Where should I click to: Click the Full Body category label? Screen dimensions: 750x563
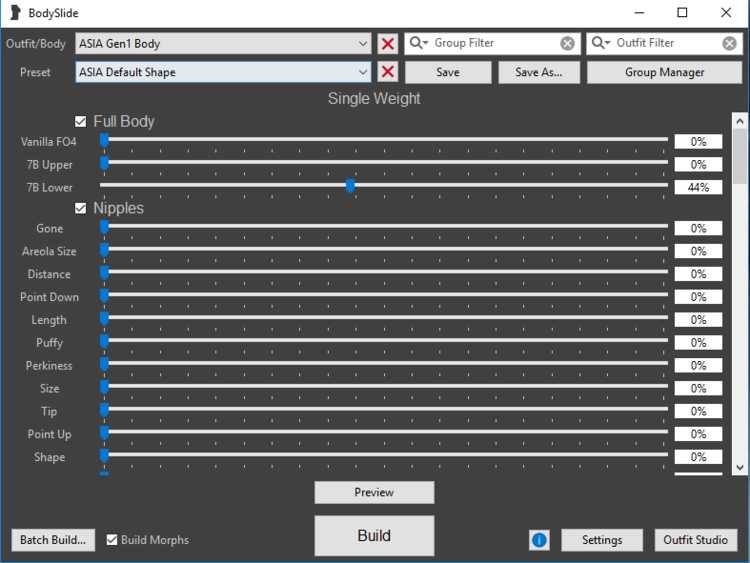point(124,121)
